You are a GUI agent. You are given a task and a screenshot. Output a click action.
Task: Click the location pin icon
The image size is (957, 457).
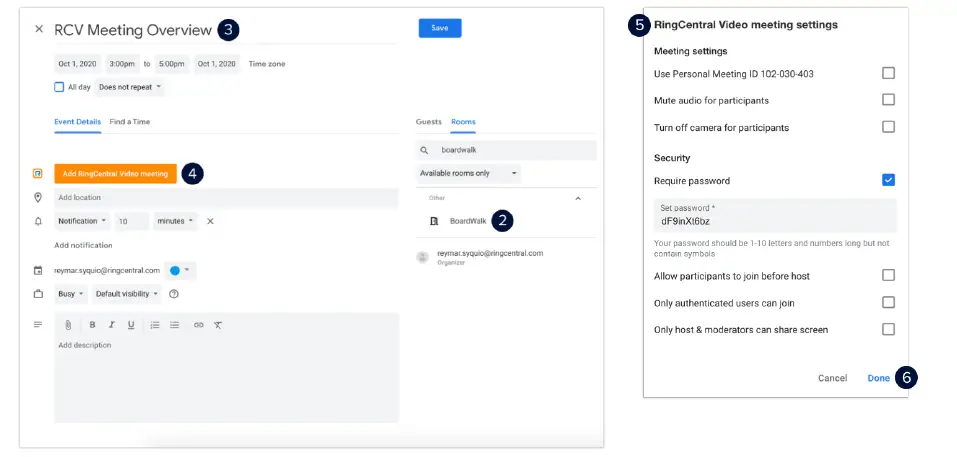38,198
